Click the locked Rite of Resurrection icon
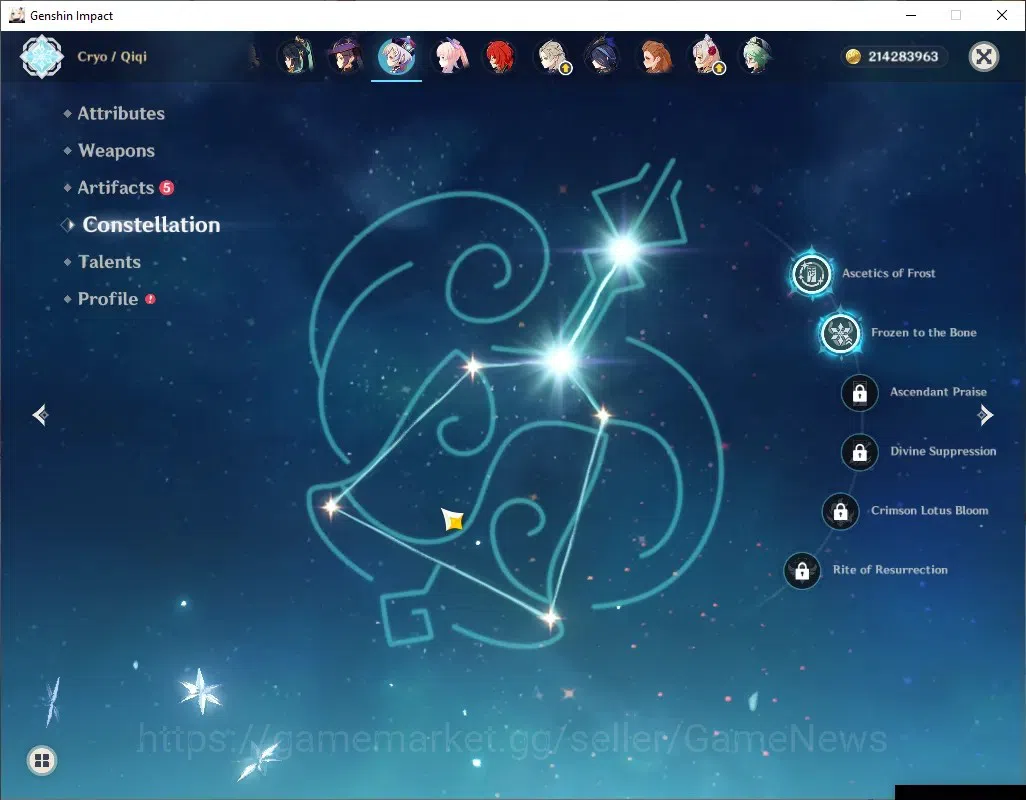The width and height of the screenshot is (1026, 800). (802, 571)
